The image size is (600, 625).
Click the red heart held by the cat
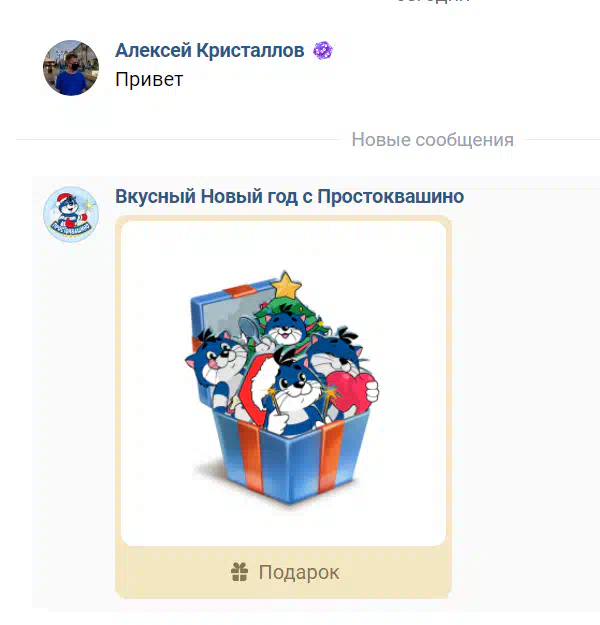coord(351,393)
